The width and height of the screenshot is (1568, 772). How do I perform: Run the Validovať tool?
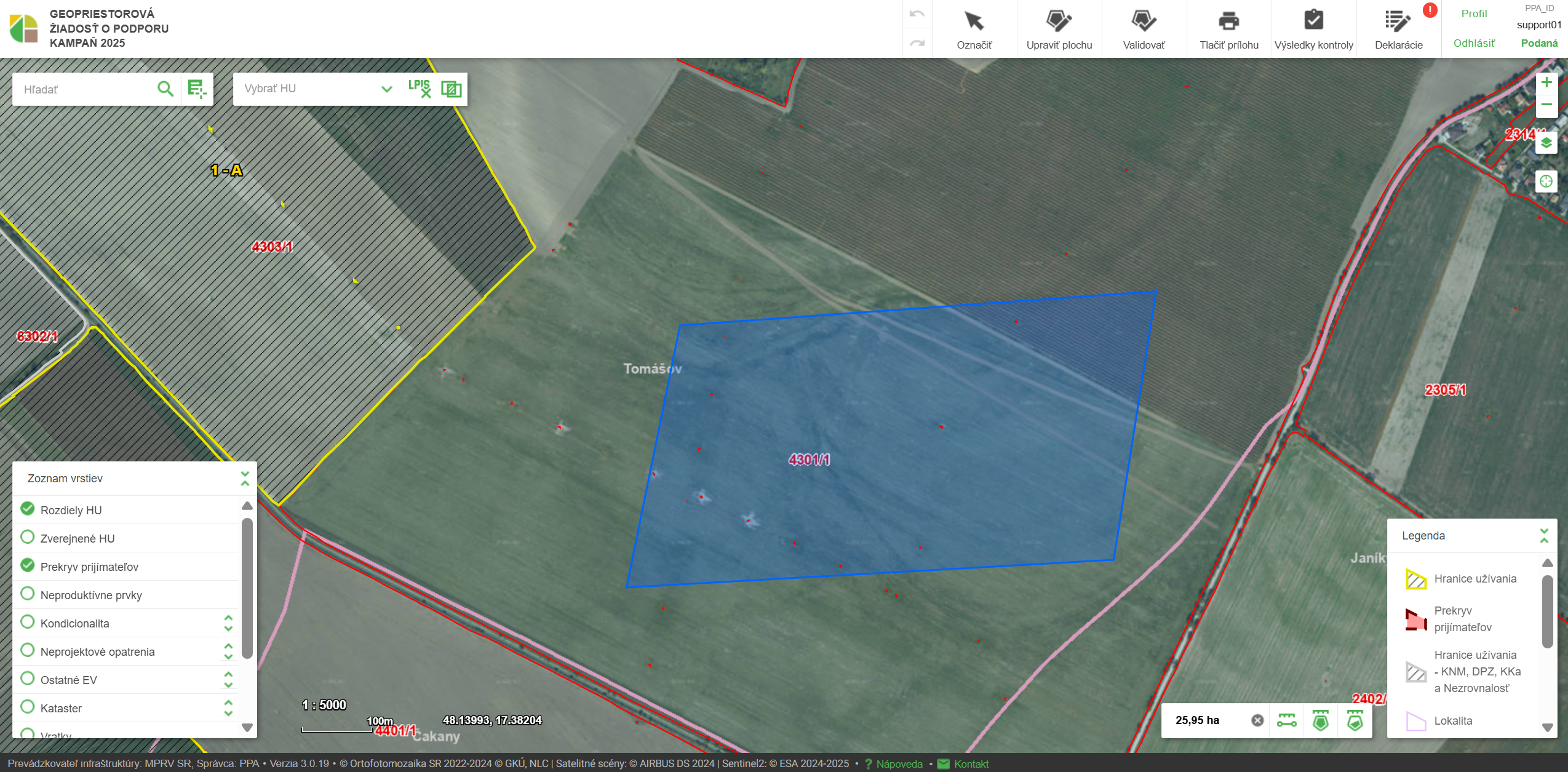click(1144, 30)
